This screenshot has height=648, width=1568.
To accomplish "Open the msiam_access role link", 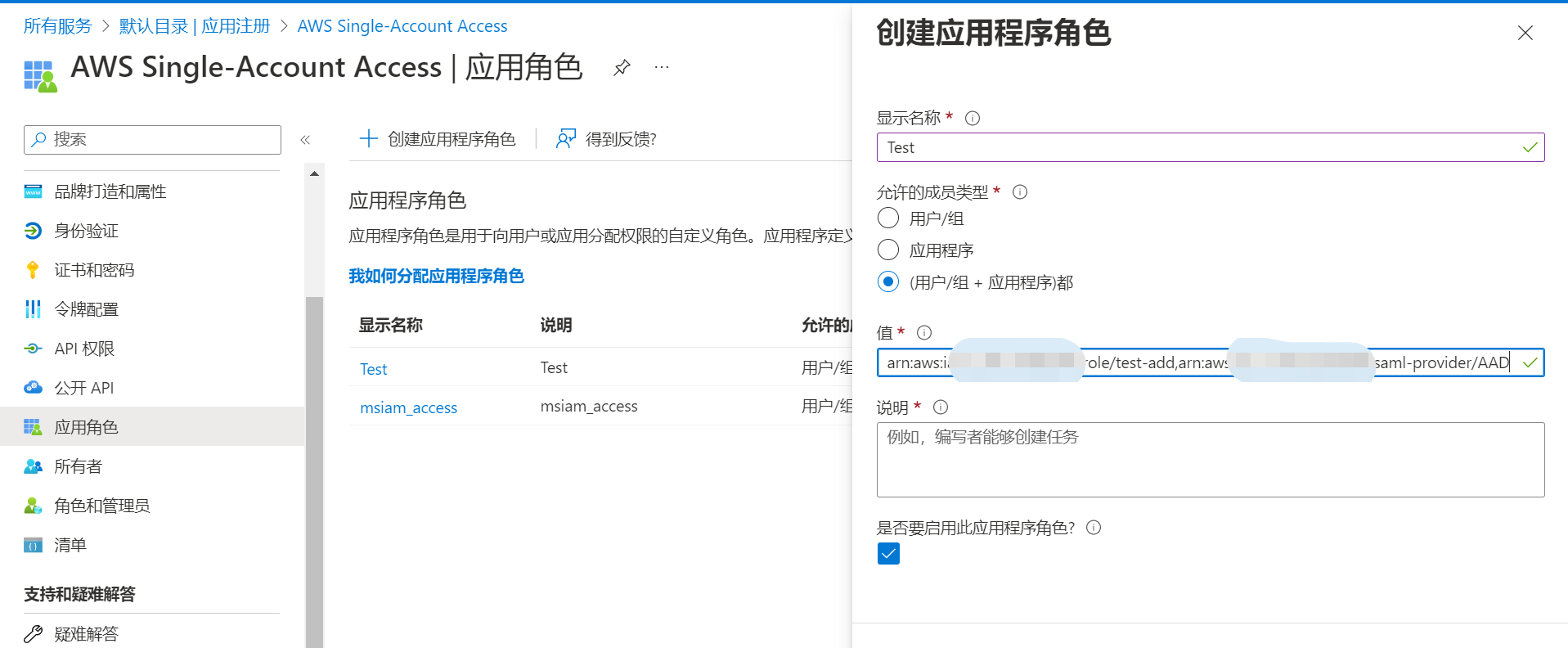I will click(x=408, y=407).
